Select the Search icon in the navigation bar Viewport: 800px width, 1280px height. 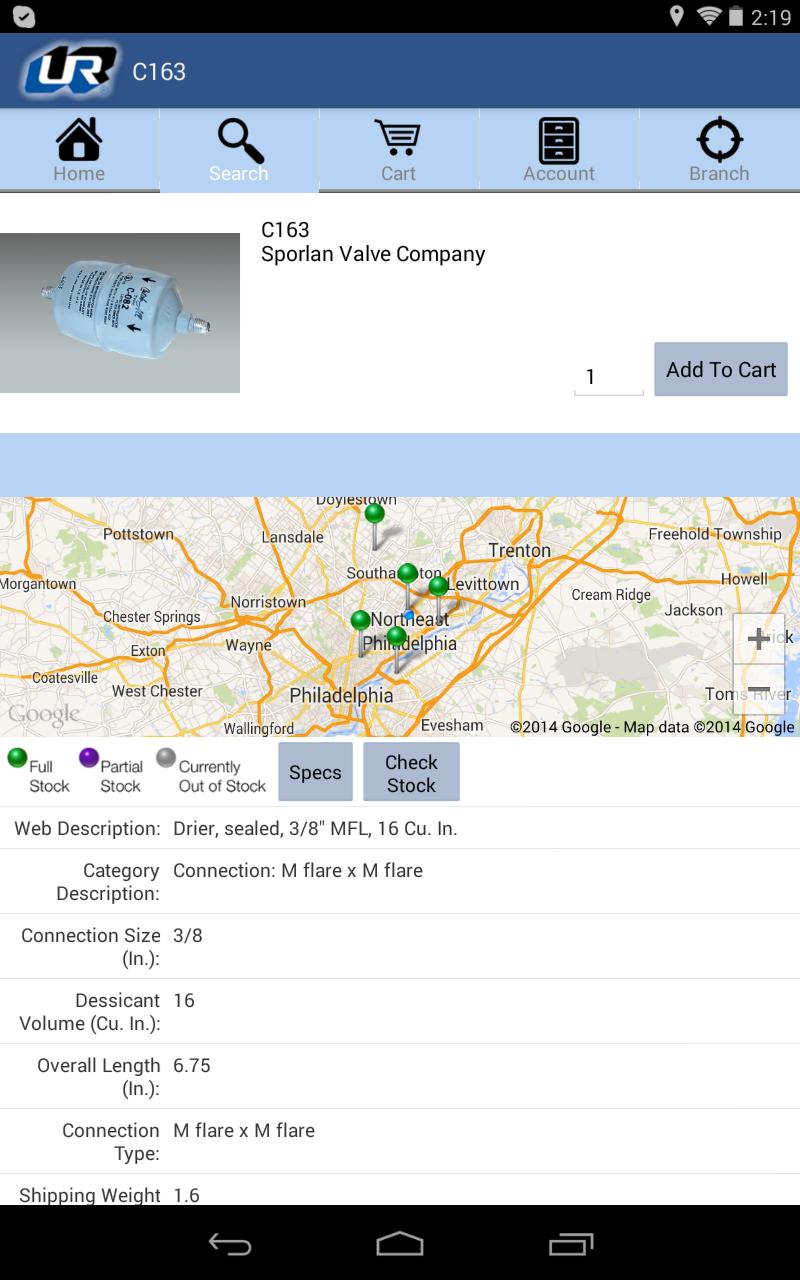[238, 145]
